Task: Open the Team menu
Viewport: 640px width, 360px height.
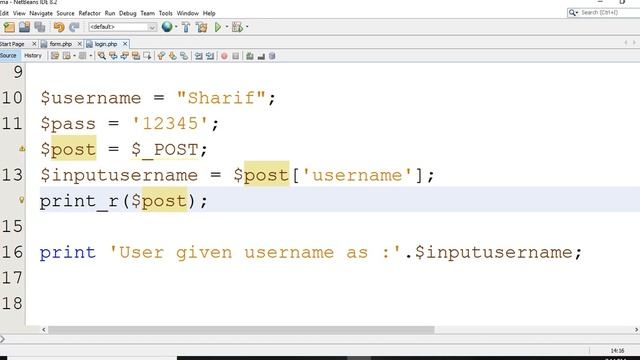Action: [147, 13]
